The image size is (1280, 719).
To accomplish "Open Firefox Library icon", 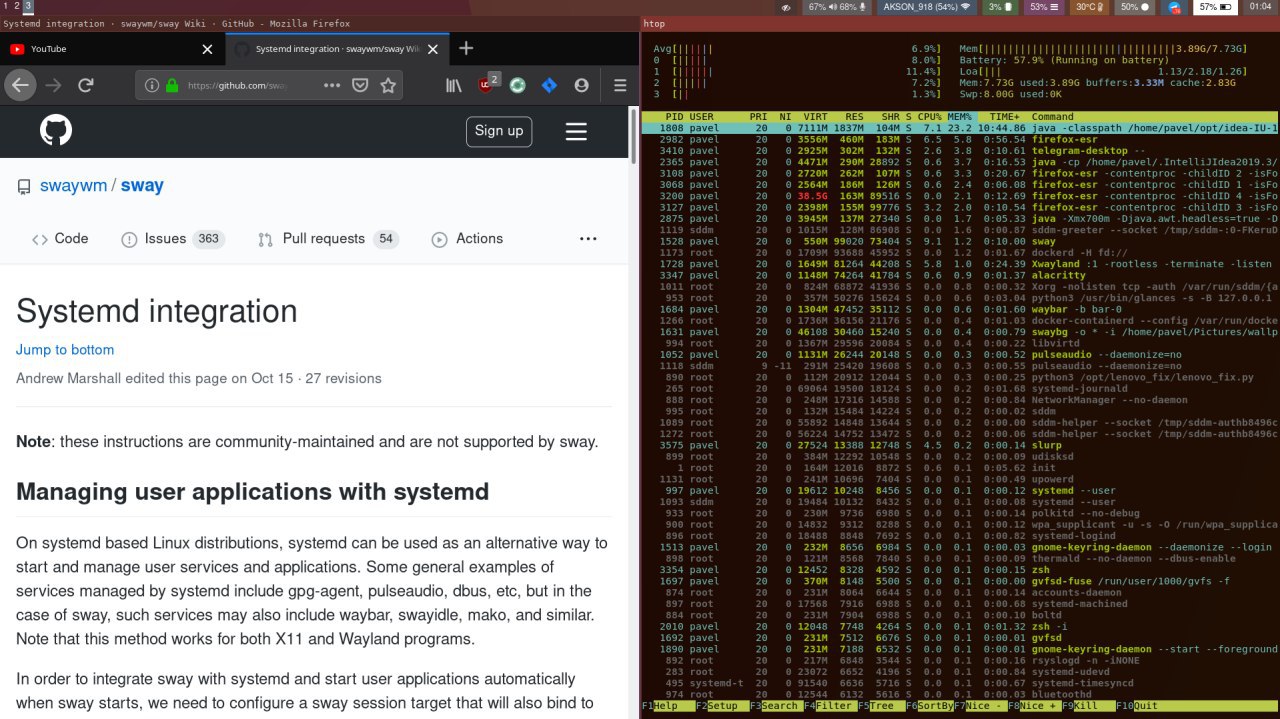I will [453, 86].
